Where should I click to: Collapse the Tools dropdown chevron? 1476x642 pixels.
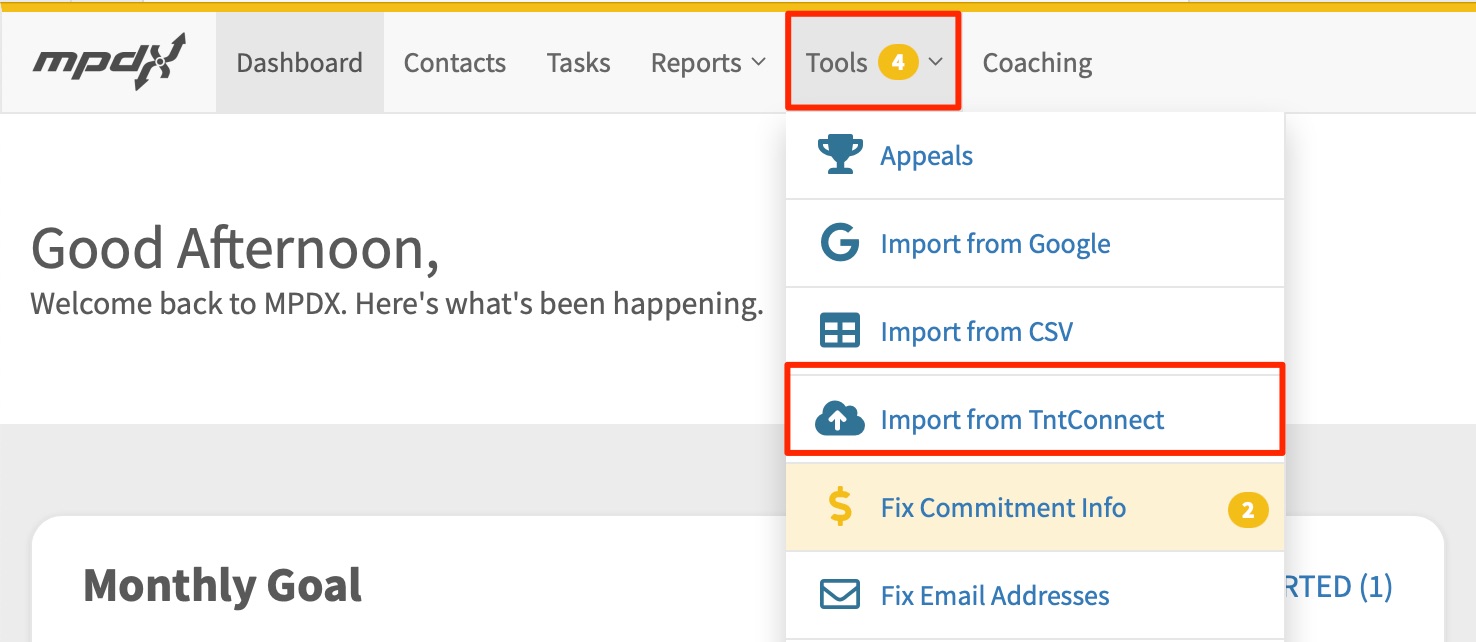tap(935, 62)
